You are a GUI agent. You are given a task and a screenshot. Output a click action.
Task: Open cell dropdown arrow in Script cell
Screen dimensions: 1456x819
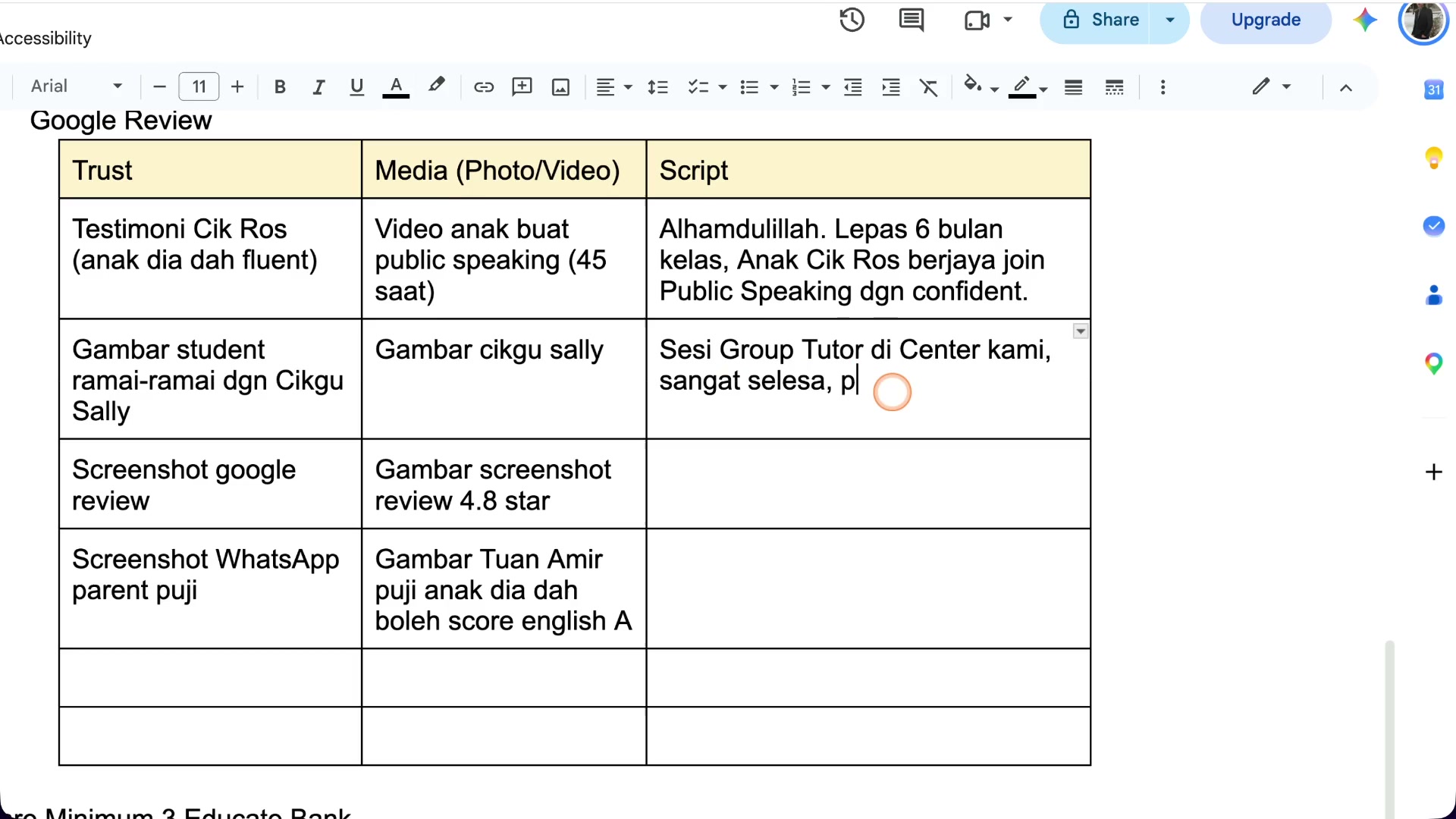(x=1081, y=331)
